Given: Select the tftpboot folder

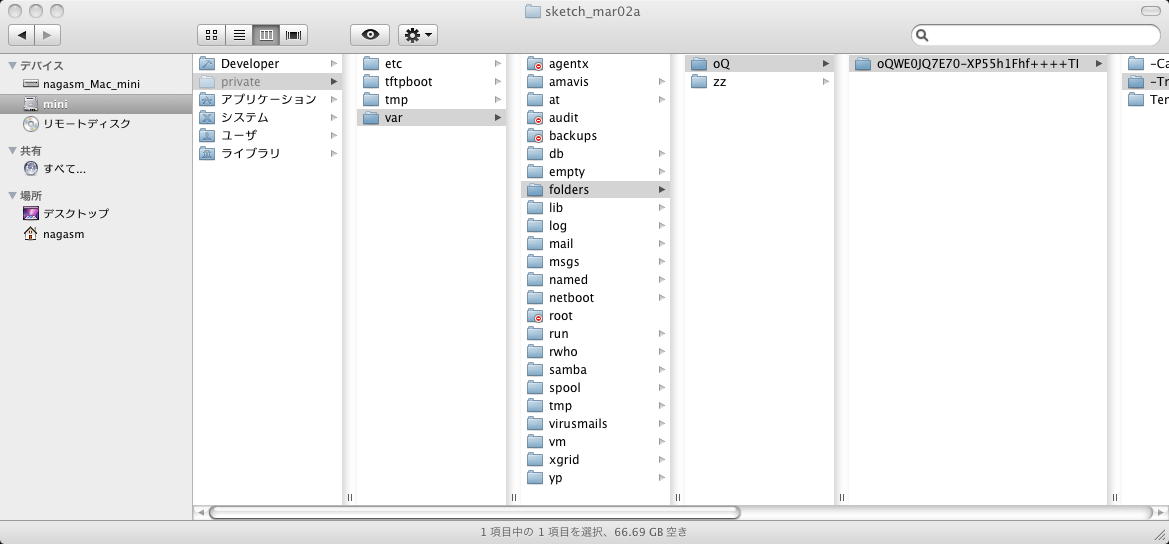Looking at the screenshot, I should pos(432,81).
